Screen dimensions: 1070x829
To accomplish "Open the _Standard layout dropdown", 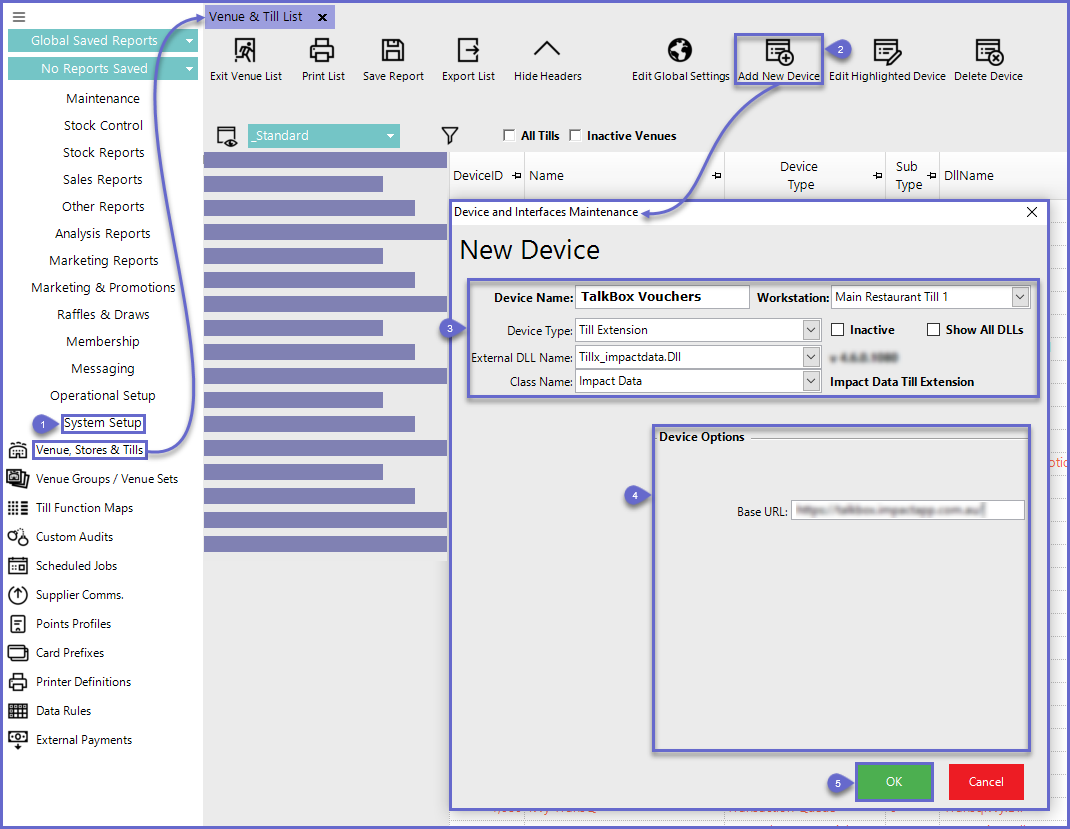I will 390,136.
